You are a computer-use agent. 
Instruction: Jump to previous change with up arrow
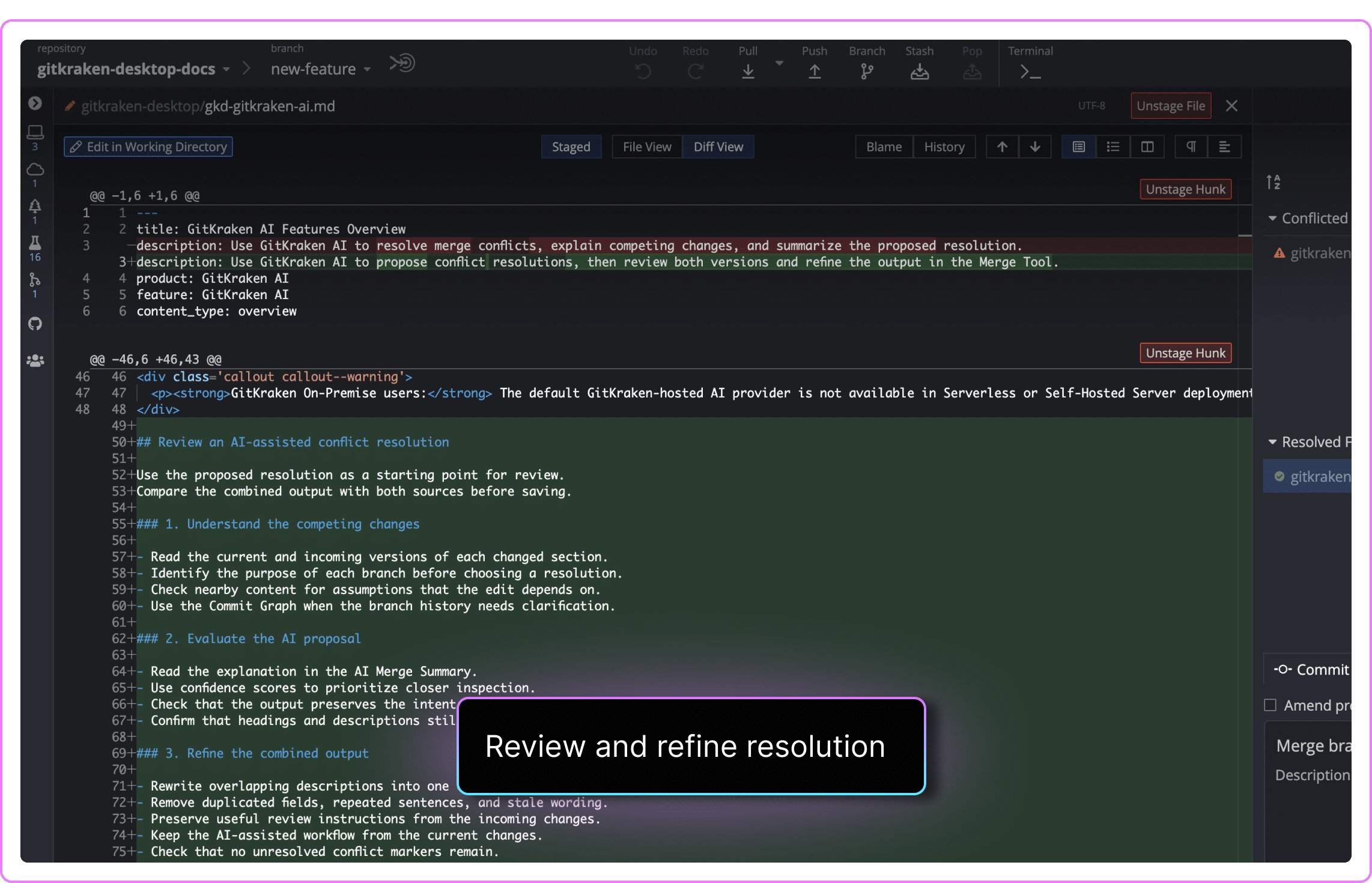tap(1003, 147)
